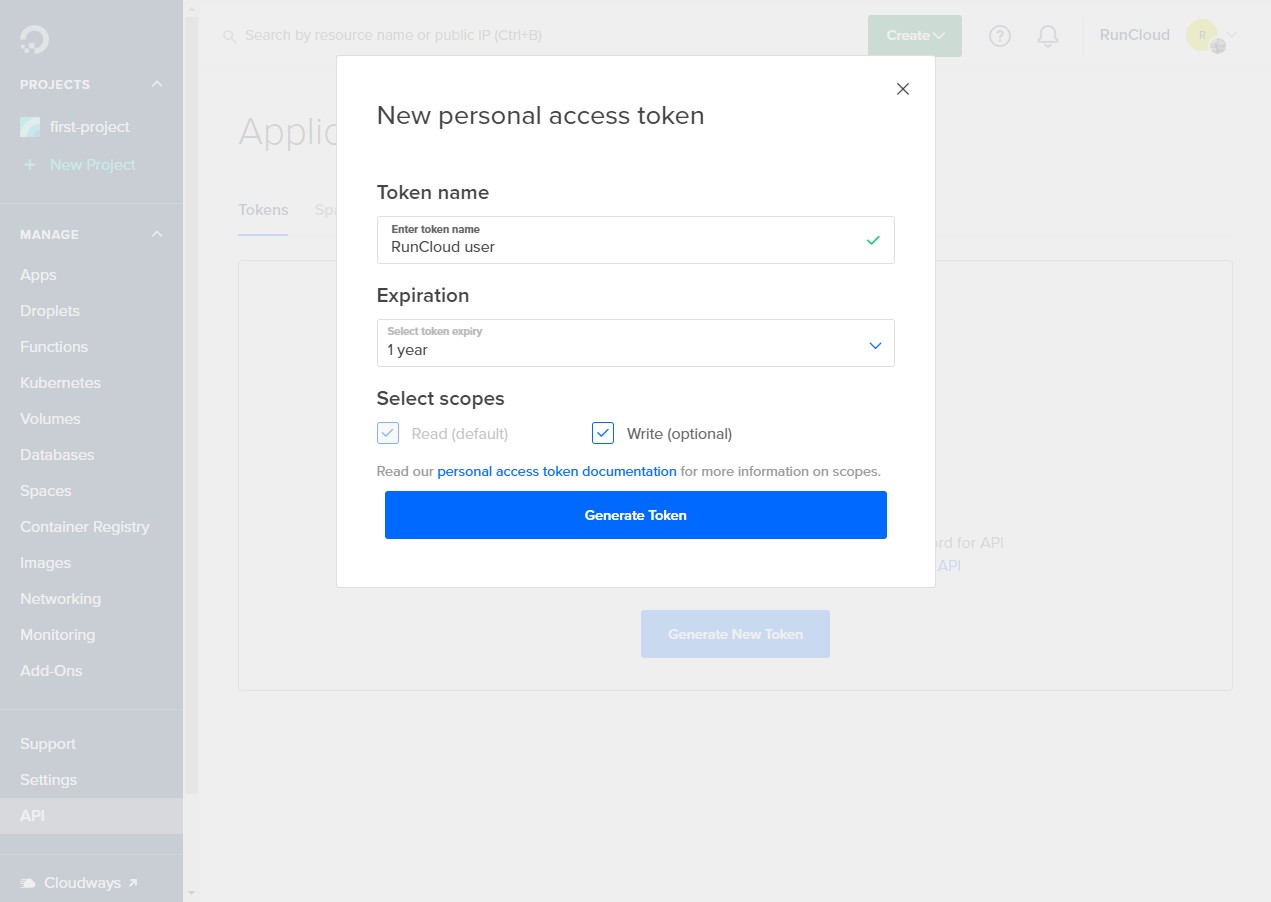Click the Cloudways cloud icon
Viewport: 1271px width, 902px height.
click(x=28, y=883)
